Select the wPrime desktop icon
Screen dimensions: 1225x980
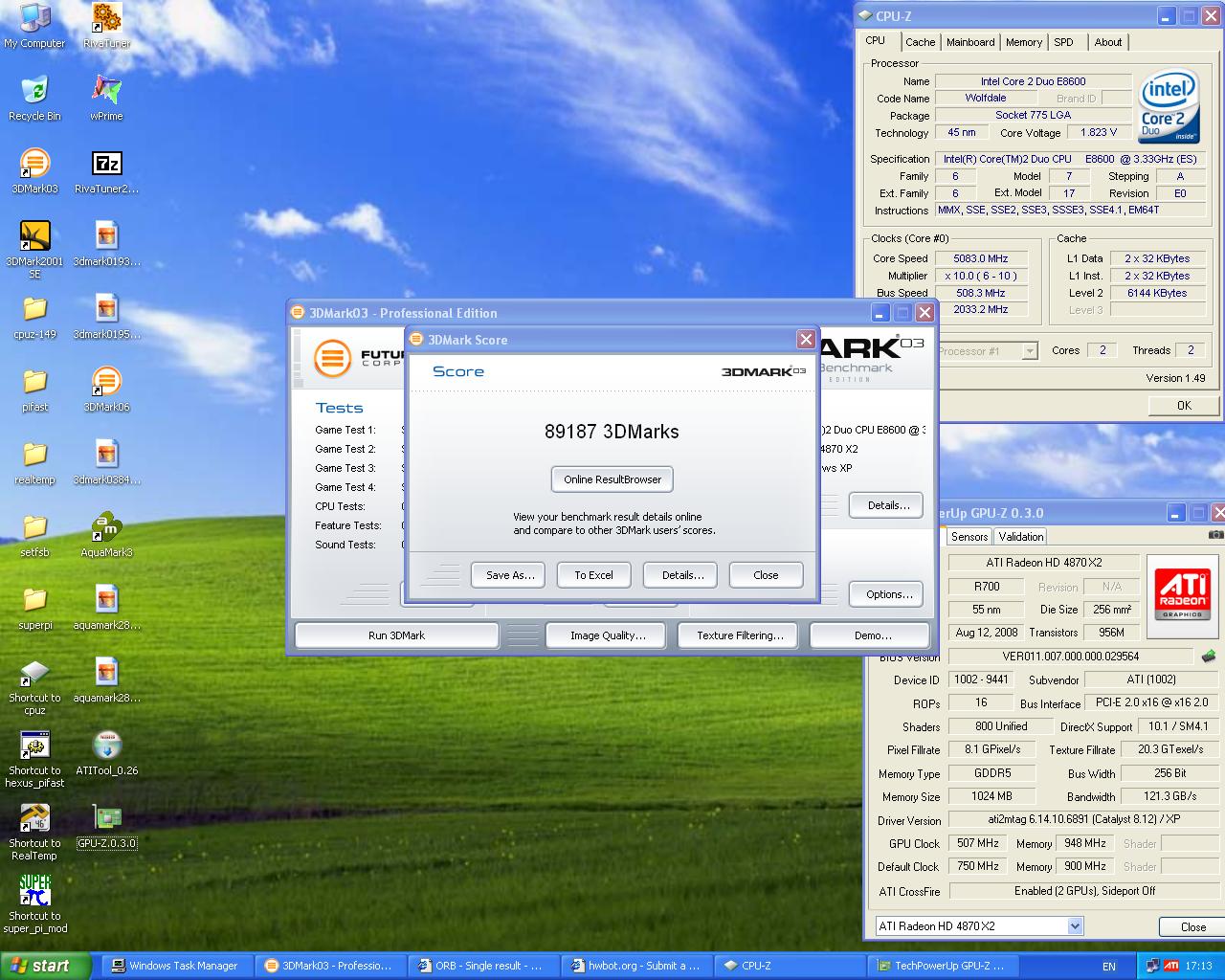point(106,99)
